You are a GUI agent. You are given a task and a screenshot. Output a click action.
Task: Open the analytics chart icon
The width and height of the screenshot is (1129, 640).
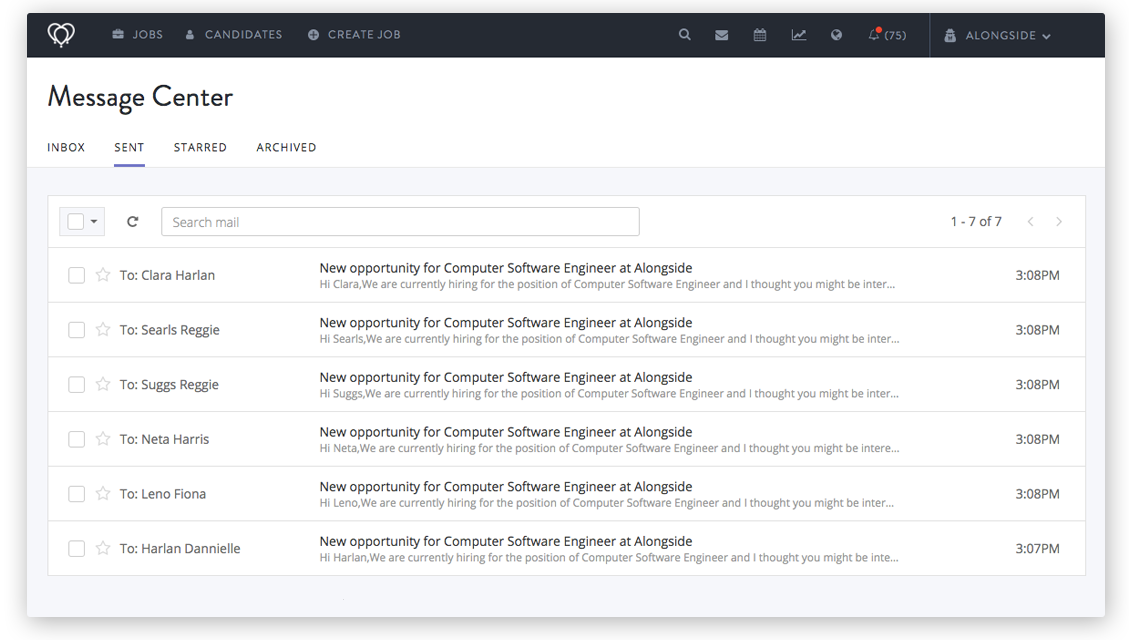pos(798,35)
